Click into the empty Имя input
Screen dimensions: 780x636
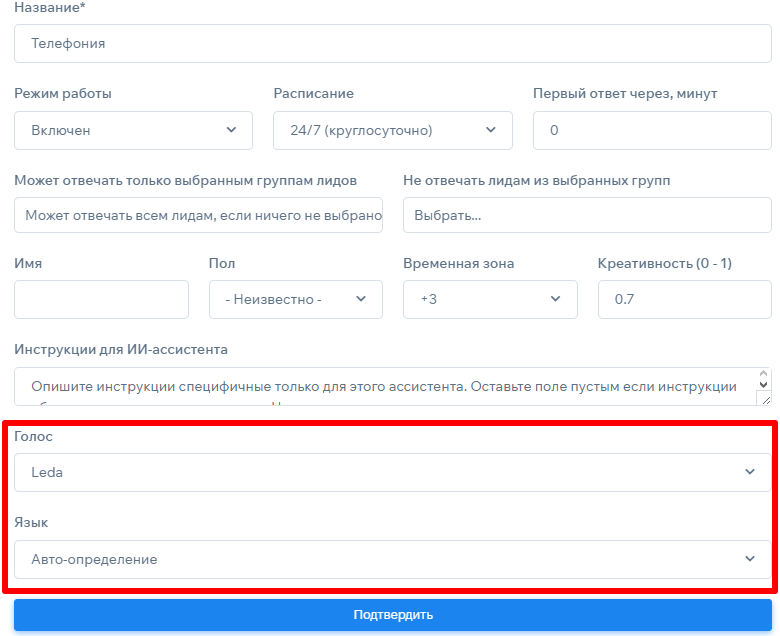coord(101,299)
